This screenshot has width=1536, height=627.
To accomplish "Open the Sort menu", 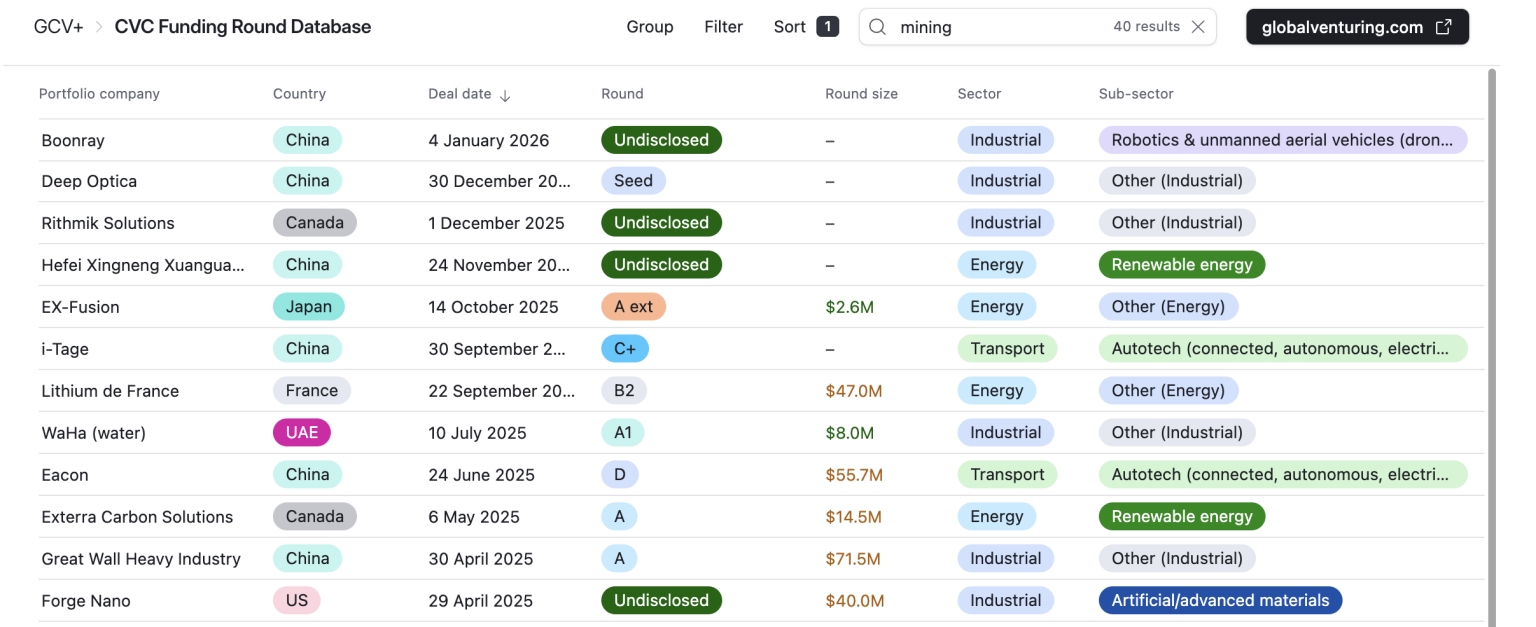I will click(x=789, y=27).
